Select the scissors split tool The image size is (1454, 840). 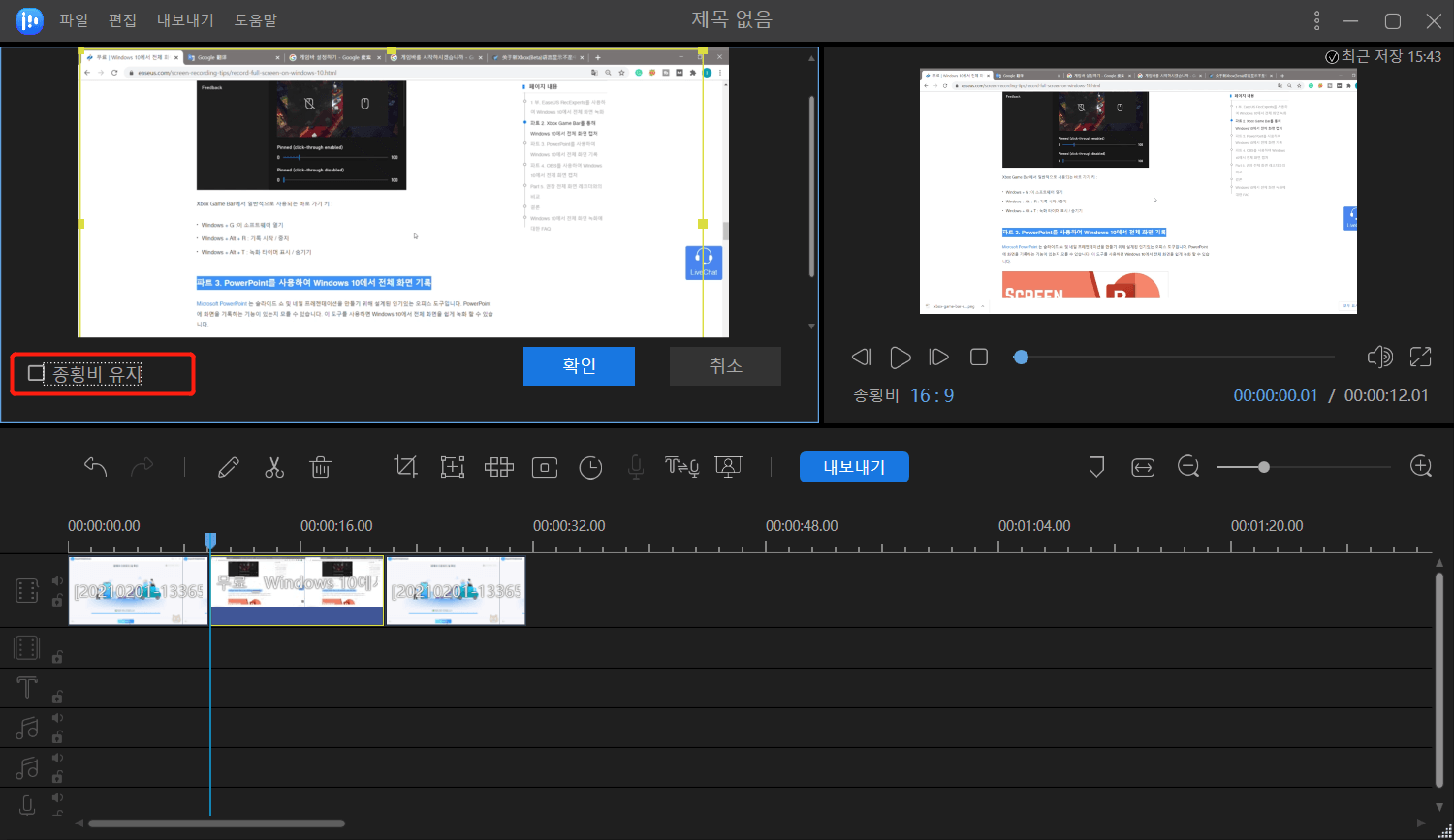click(274, 467)
